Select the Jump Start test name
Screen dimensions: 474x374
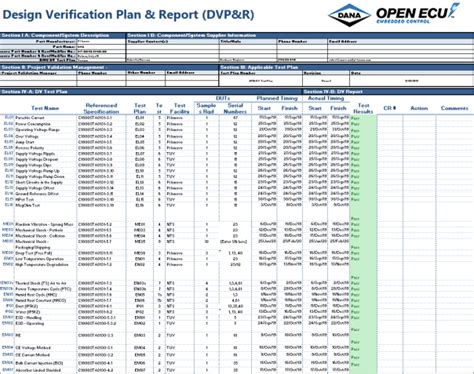pos(25,142)
